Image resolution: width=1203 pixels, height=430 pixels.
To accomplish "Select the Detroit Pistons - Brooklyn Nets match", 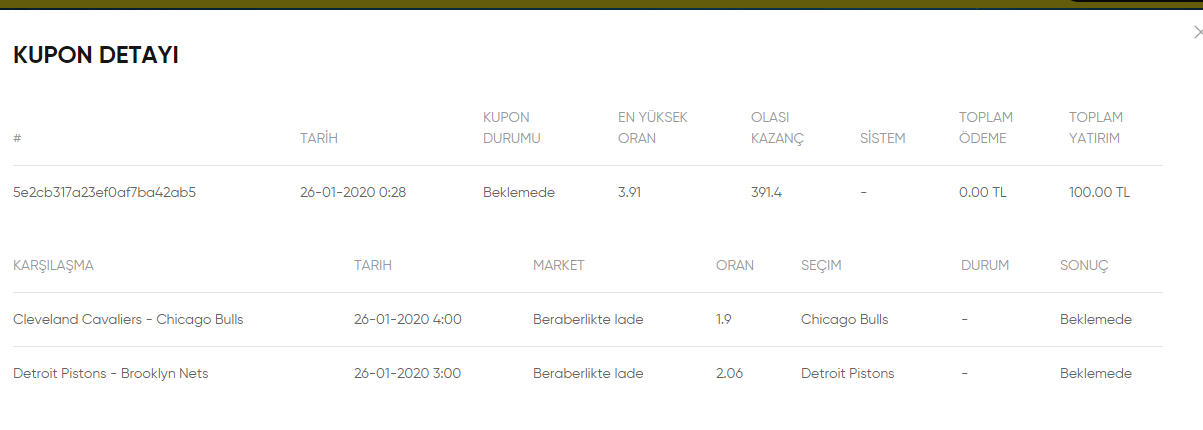I will coord(111,373).
